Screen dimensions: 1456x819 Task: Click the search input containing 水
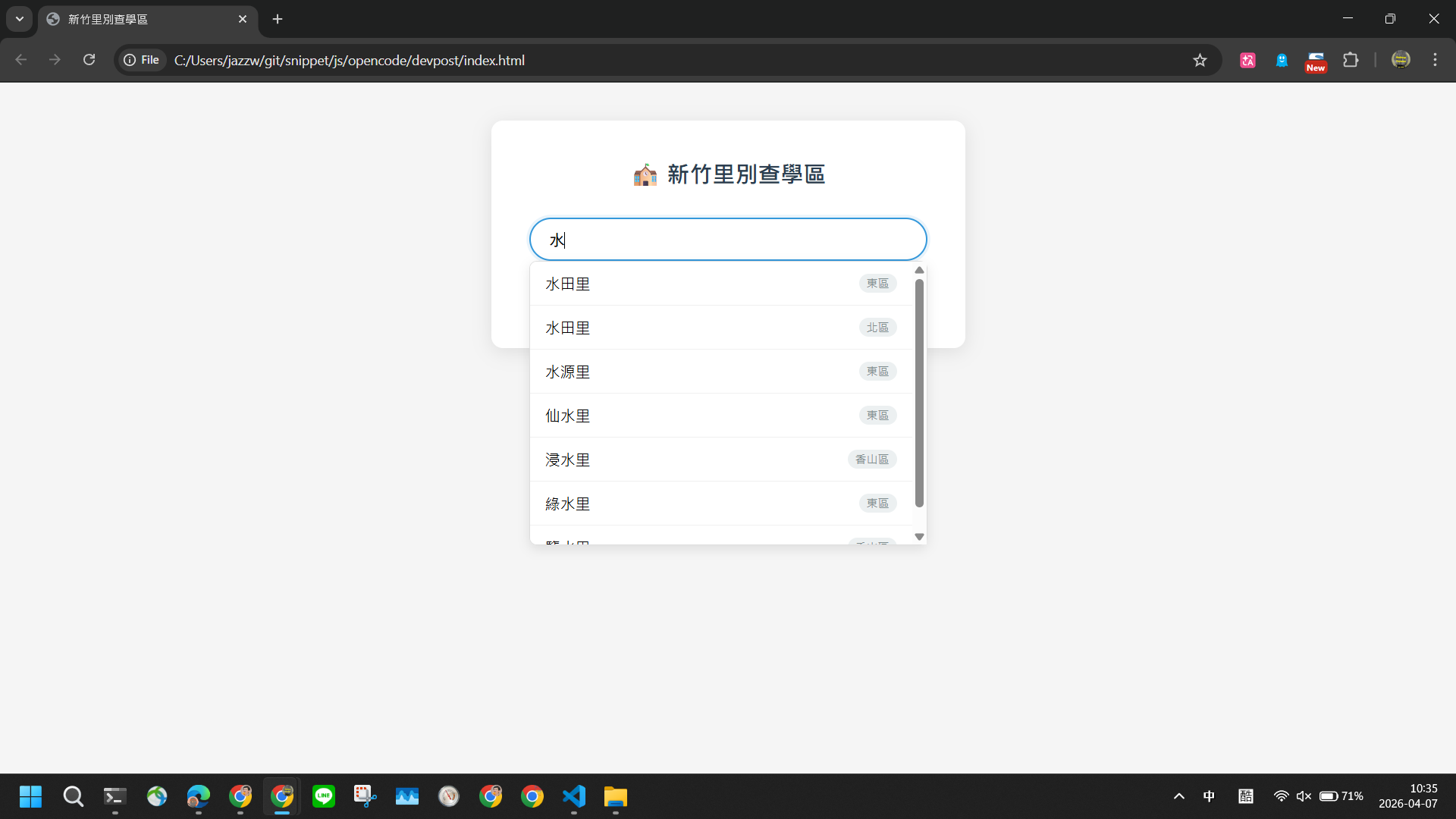tap(728, 240)
